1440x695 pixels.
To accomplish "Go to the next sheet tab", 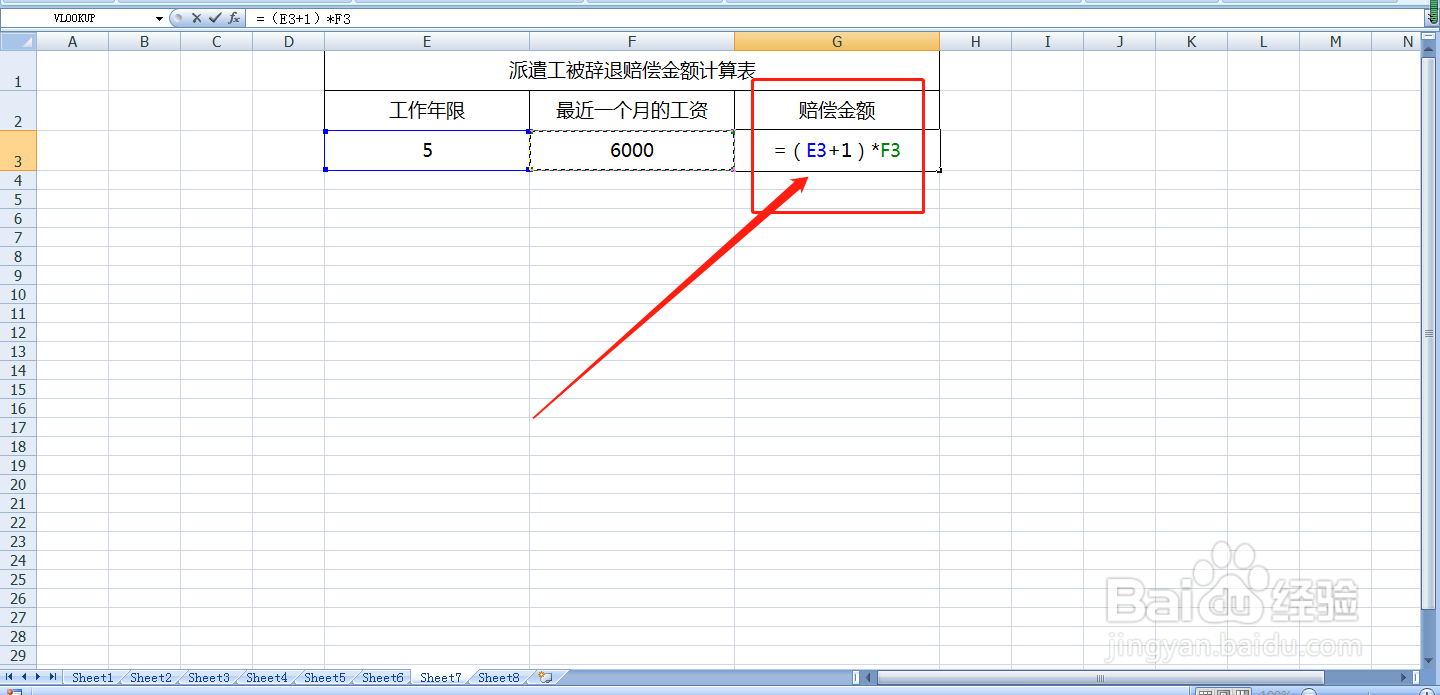I will tap(39, 677).
